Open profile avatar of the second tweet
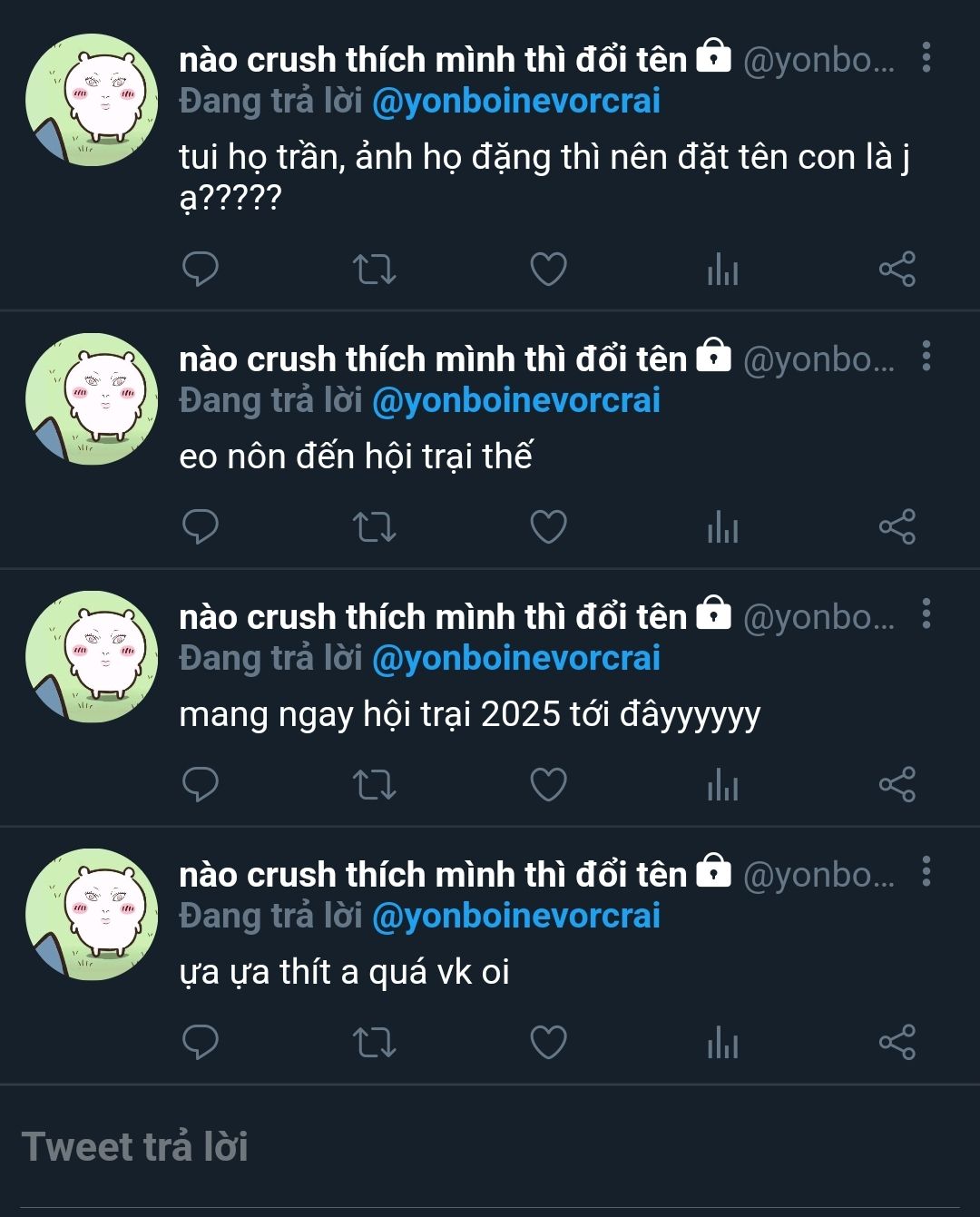The width and height of the screenshot is (980, 1217). [92, 399]
